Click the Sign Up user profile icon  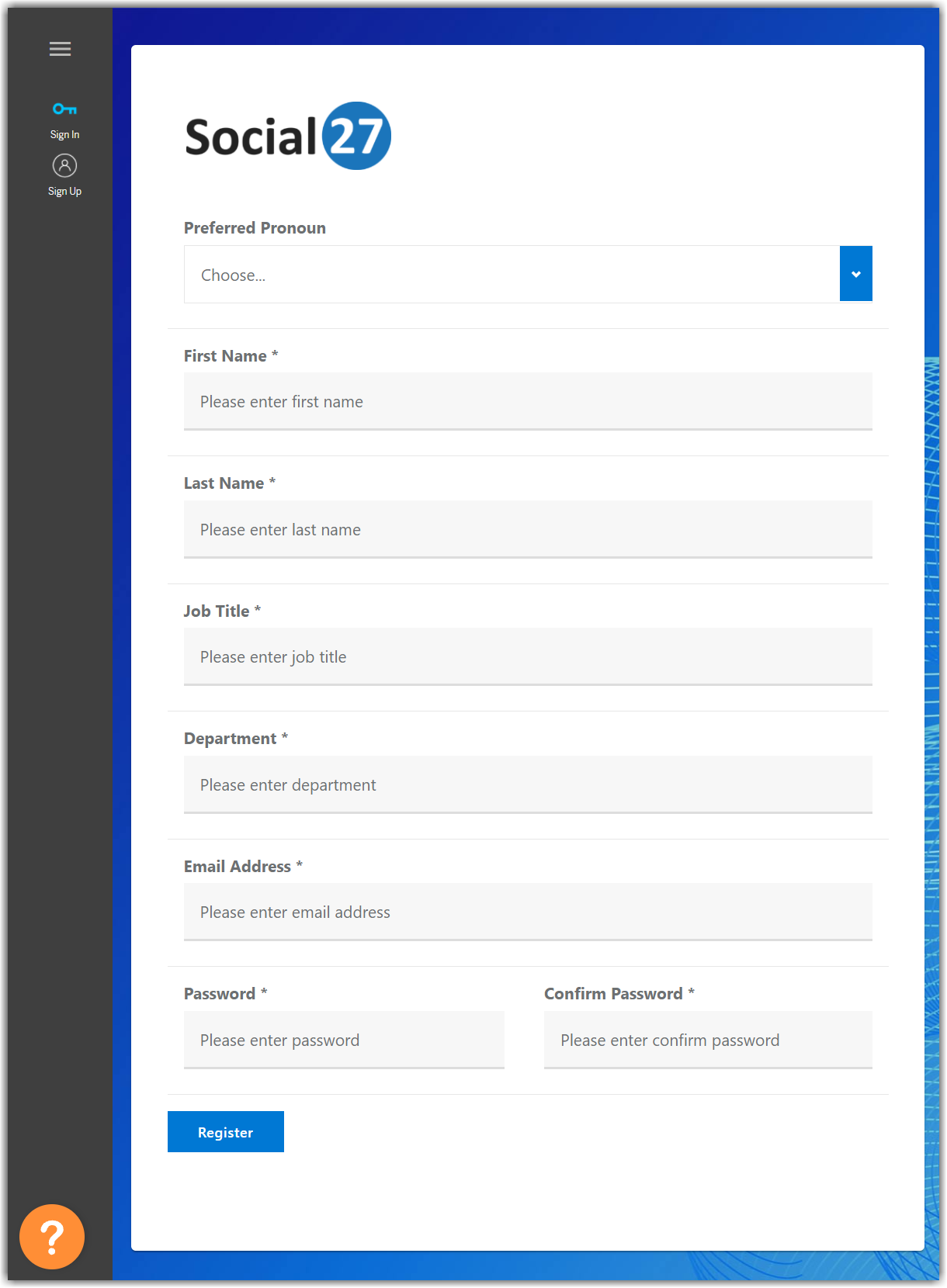64,165
